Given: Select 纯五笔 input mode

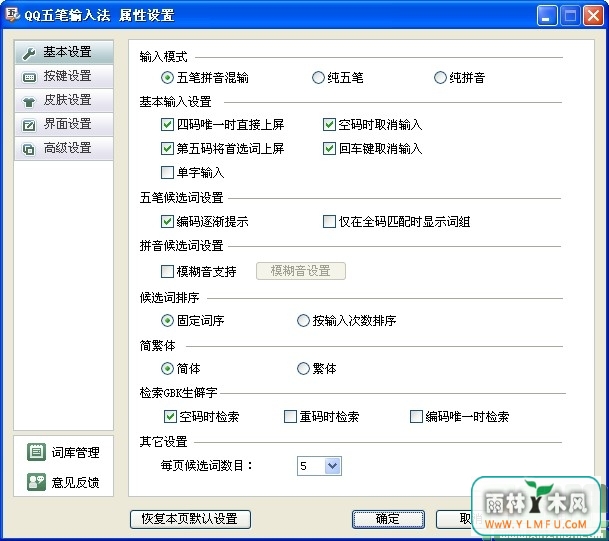Looking at the screenshot, I should [x=318, y=78].
